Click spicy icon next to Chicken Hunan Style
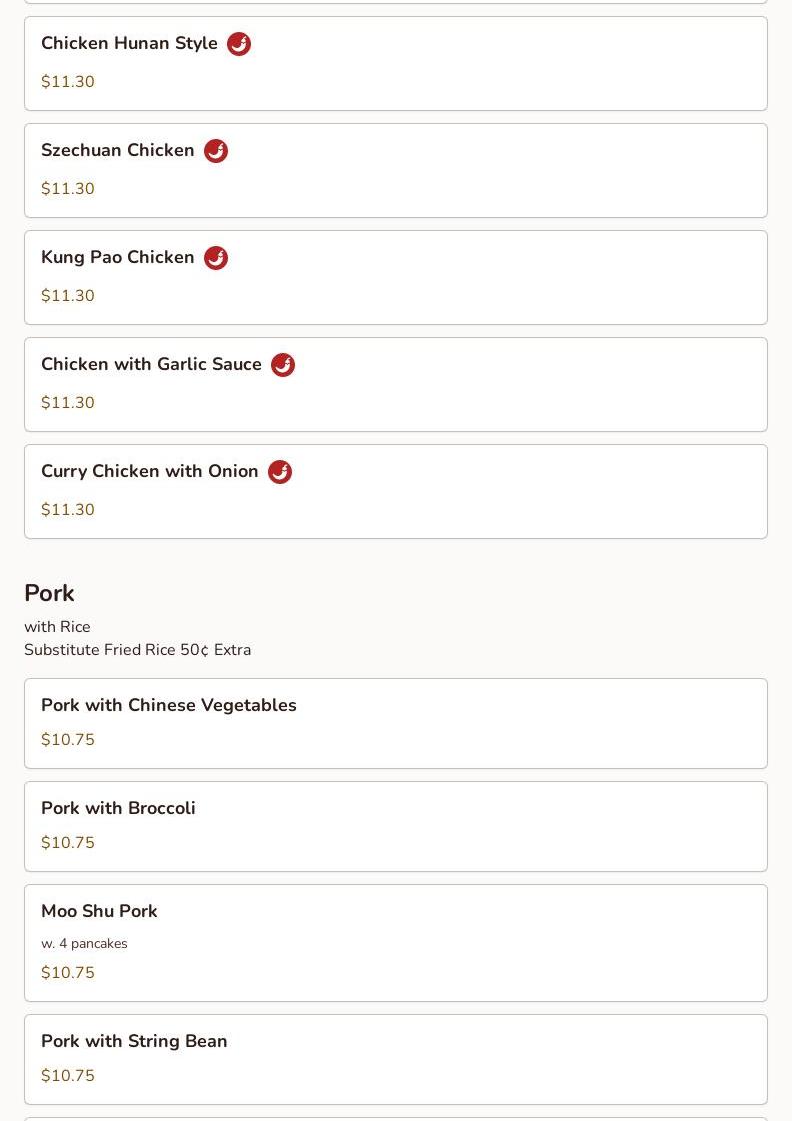This screenshot has height=1121, width=792. tap(239, 44)
